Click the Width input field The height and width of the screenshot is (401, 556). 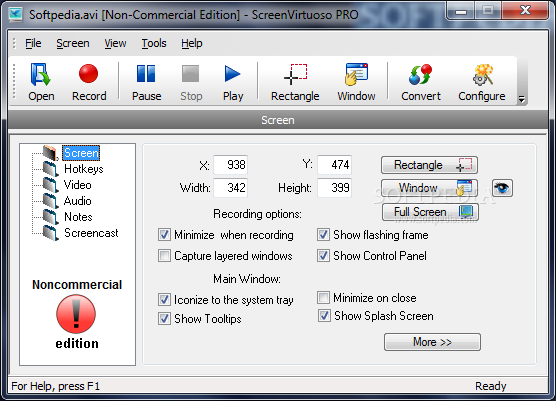coord(230,188)
